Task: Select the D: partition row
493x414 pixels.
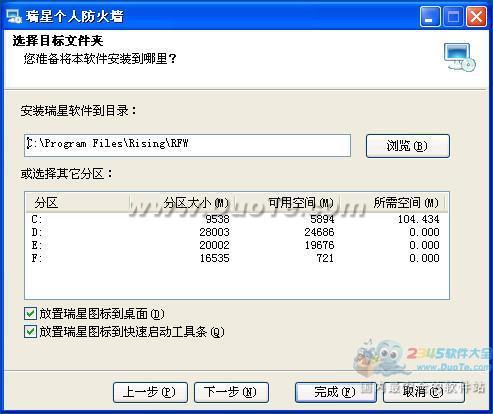Action: (236, 232)
